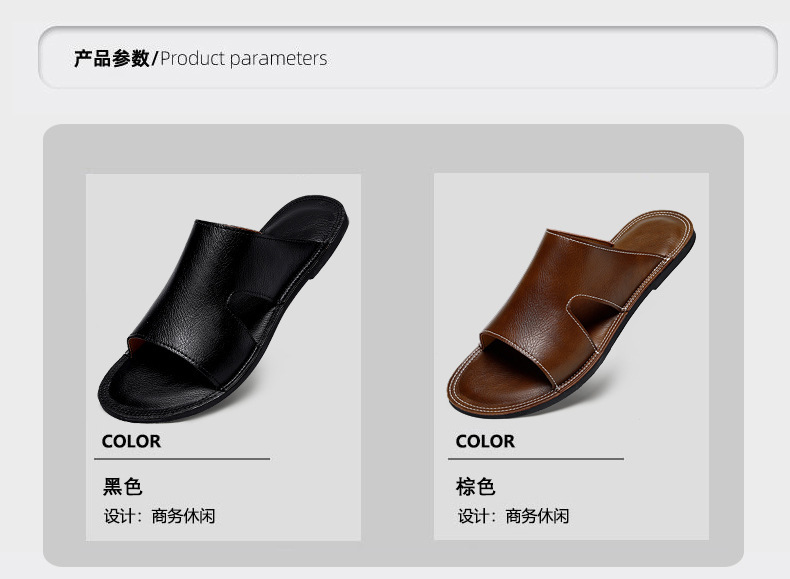Click the black sandal's heel footbed
790x579 pixels.
pos(302,219)
